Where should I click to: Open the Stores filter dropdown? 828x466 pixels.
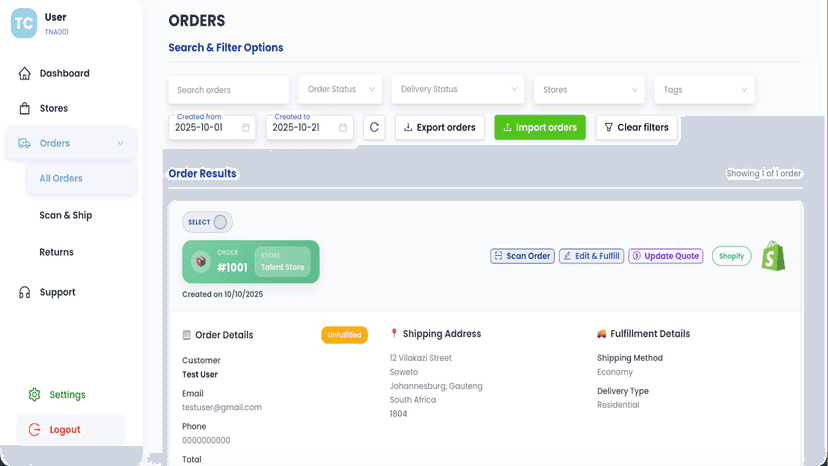coord(589,90)
